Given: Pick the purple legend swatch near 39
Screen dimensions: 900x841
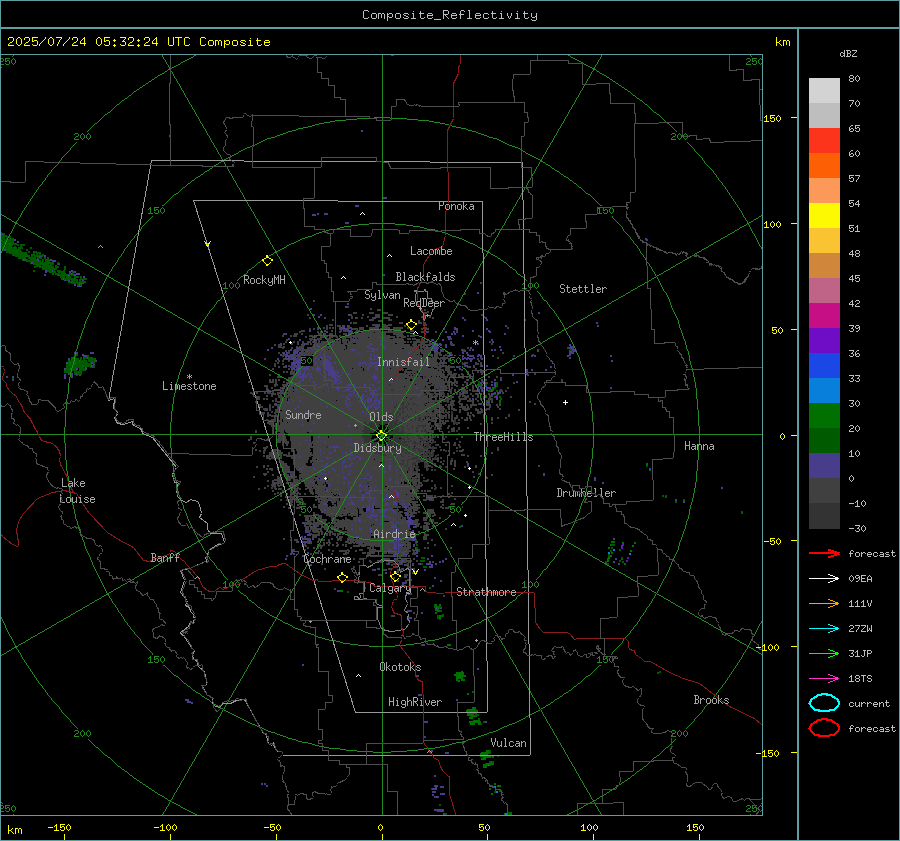Looking at the screenshot, I should tap(824, 340).
